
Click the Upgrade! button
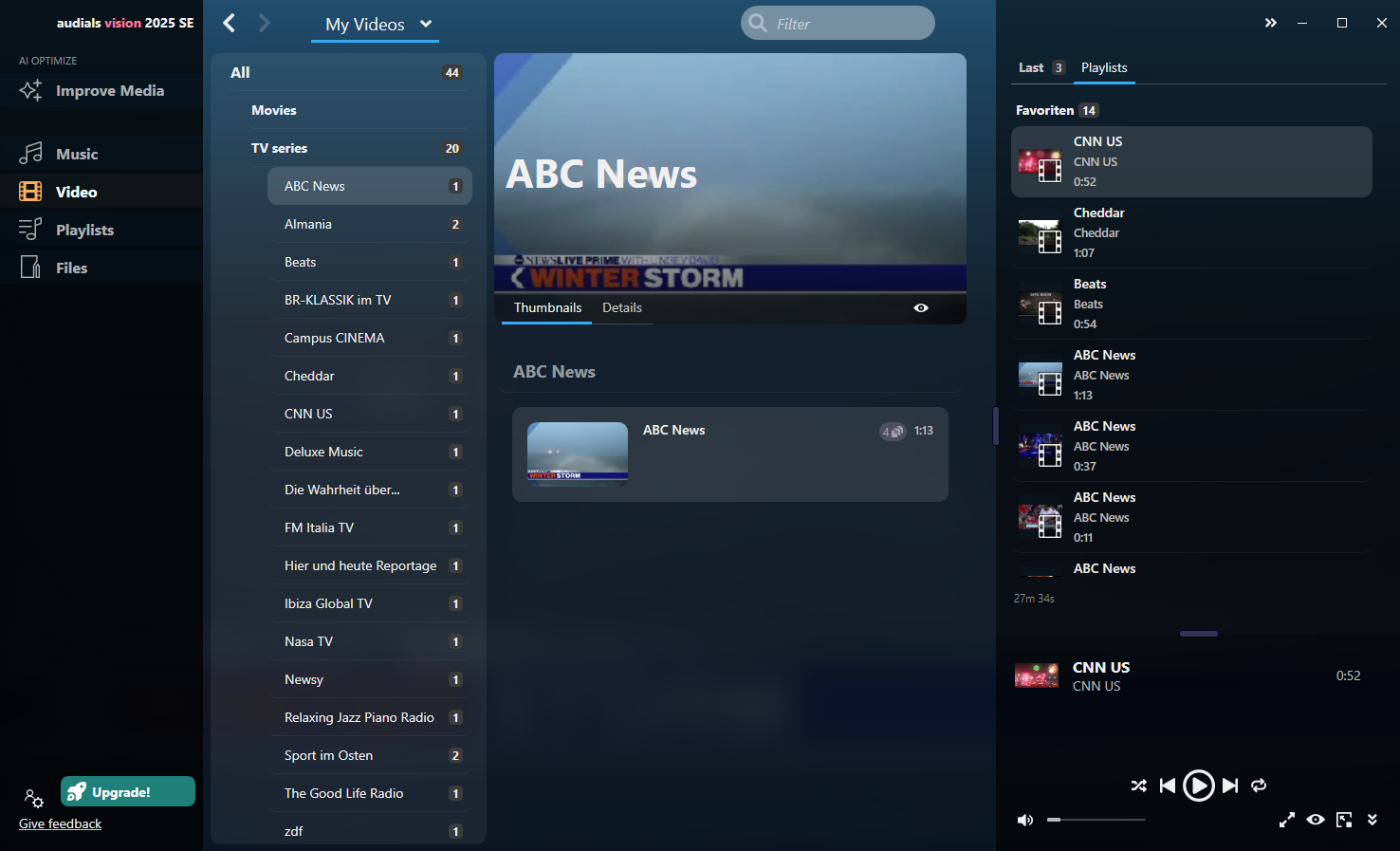[x=128, y=792]
